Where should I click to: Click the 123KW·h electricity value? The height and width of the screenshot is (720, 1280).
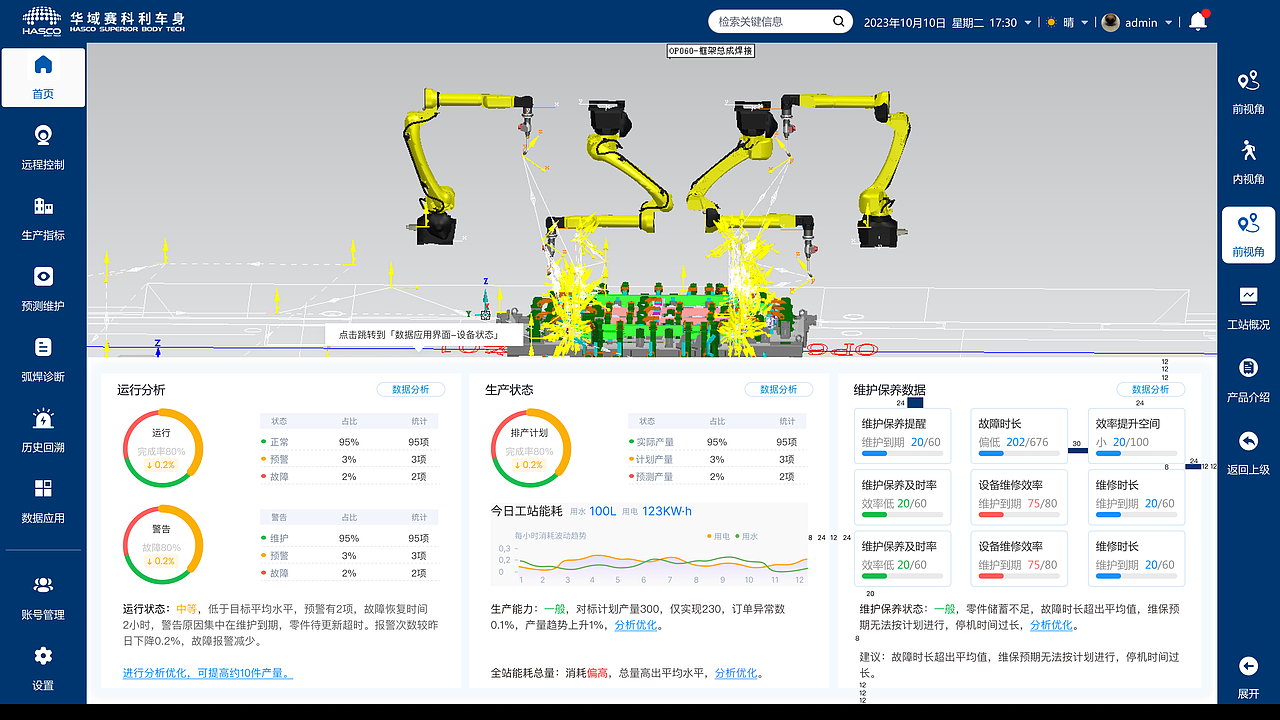[x=668, y=511]
